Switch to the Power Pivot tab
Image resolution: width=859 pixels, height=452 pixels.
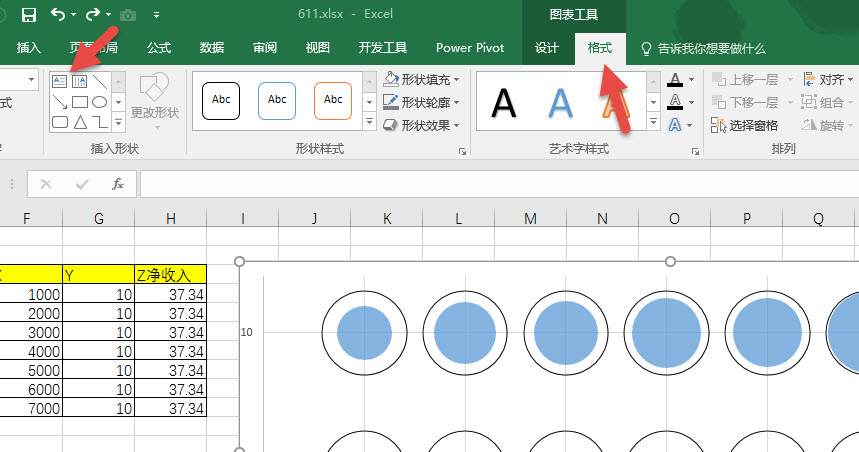pos(470,48)
